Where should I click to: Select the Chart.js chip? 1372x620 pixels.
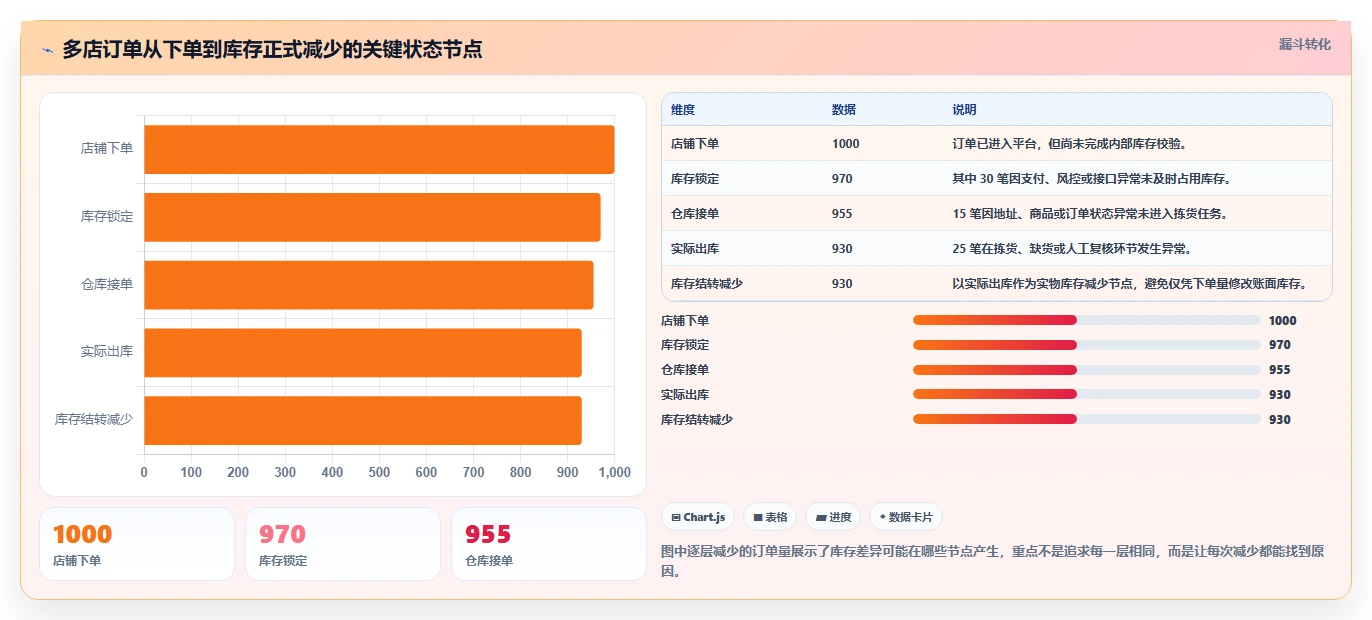698,517
